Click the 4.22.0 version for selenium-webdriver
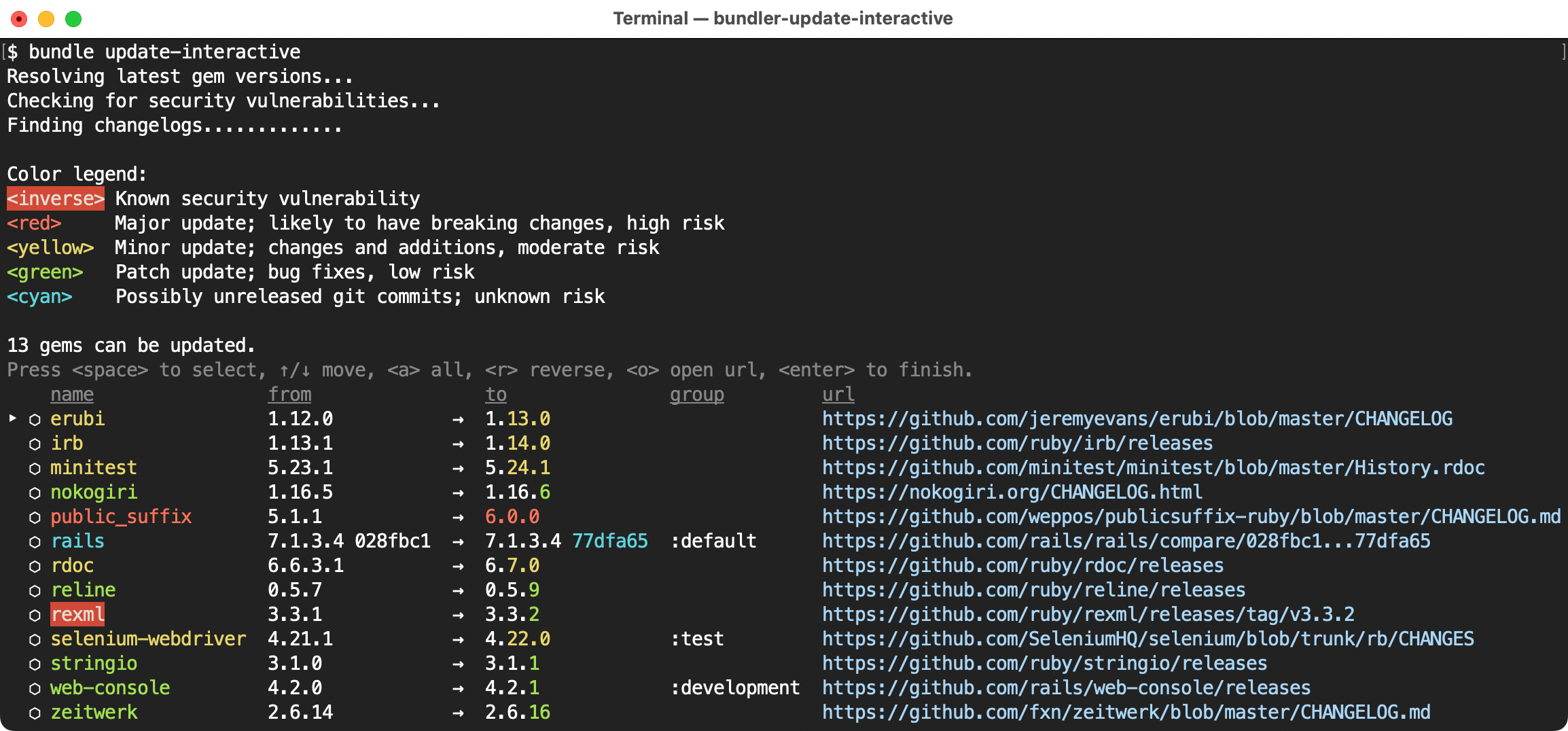 [x=518, y=639]
